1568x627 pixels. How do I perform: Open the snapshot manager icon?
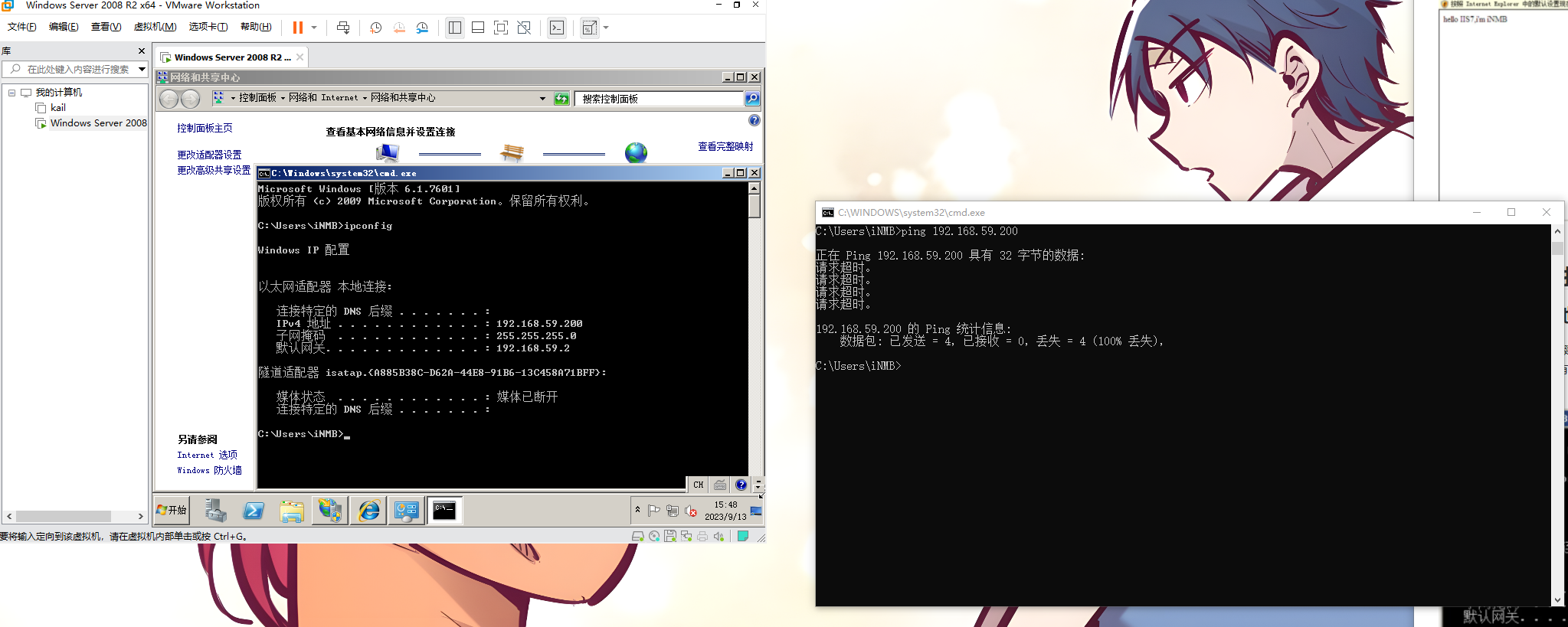[422, 28]
